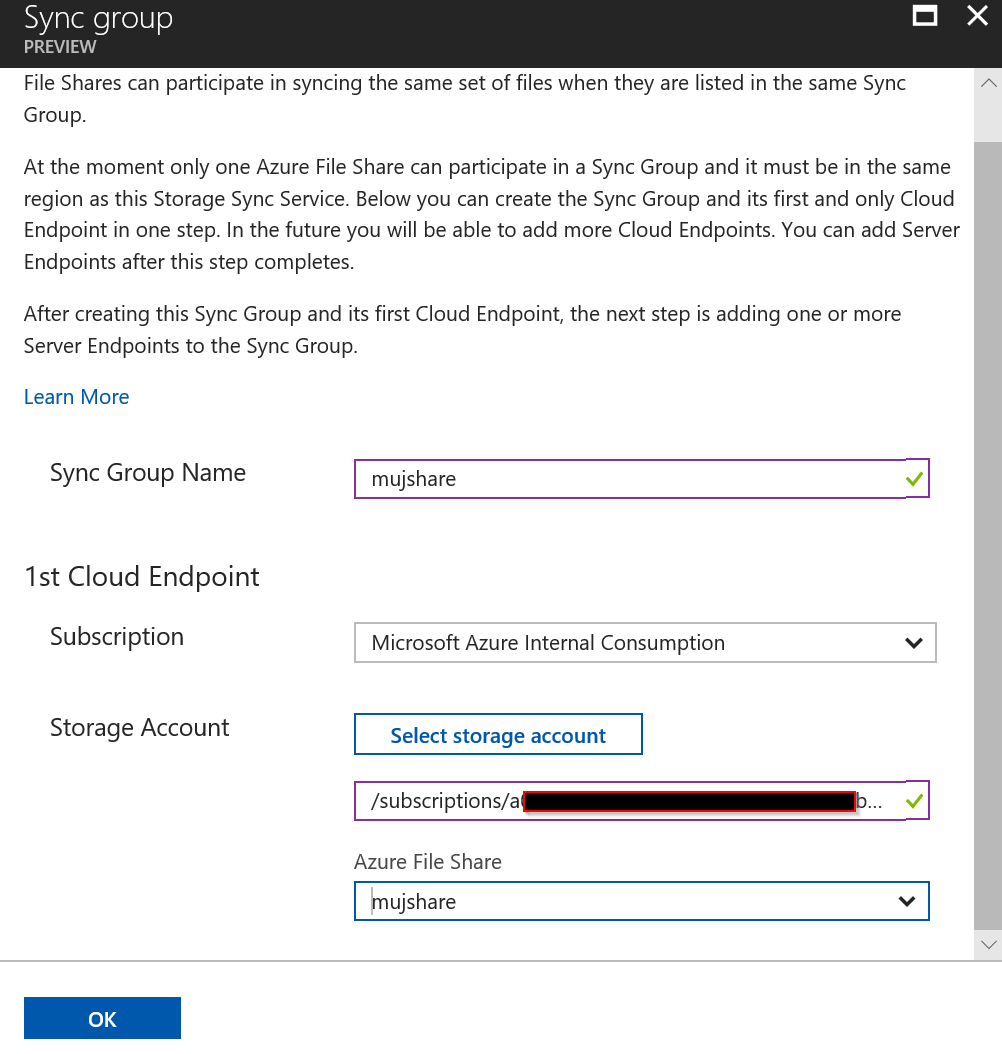Click the green checkmark in storage path field
The image size is (1002, 1054).
[x=914, y=801]
